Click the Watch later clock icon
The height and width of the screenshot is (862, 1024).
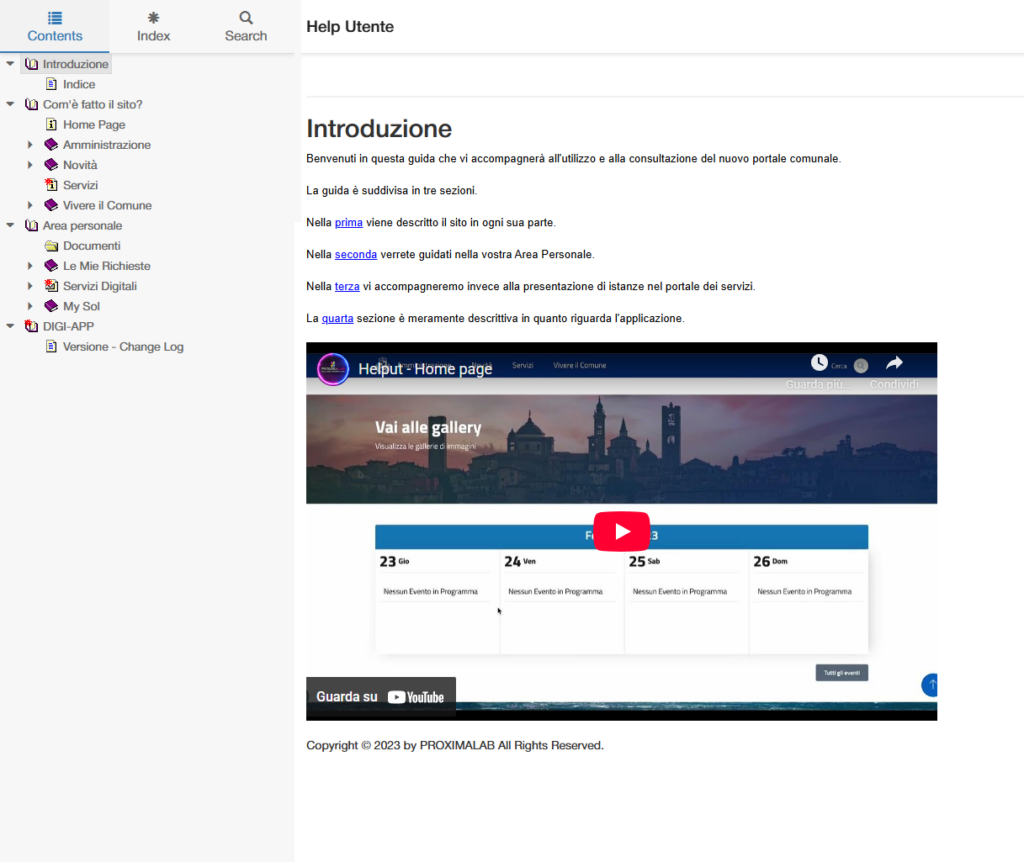[819, 363]
